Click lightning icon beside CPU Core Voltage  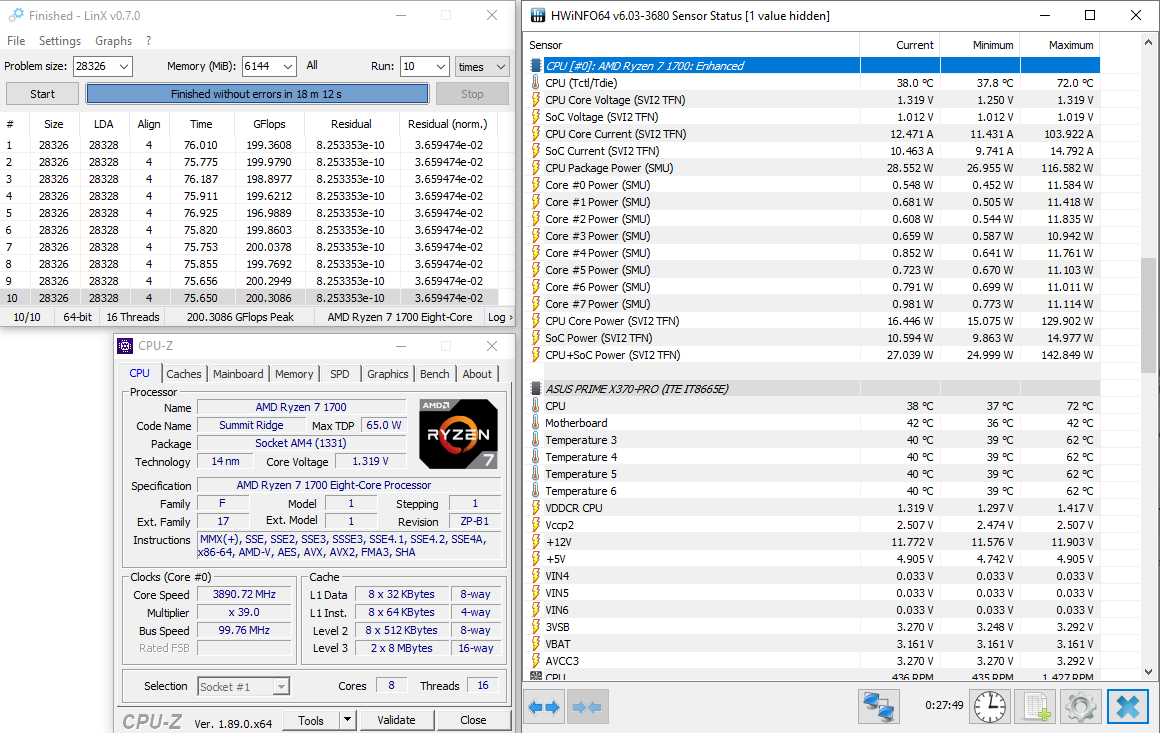pos(536,100)
